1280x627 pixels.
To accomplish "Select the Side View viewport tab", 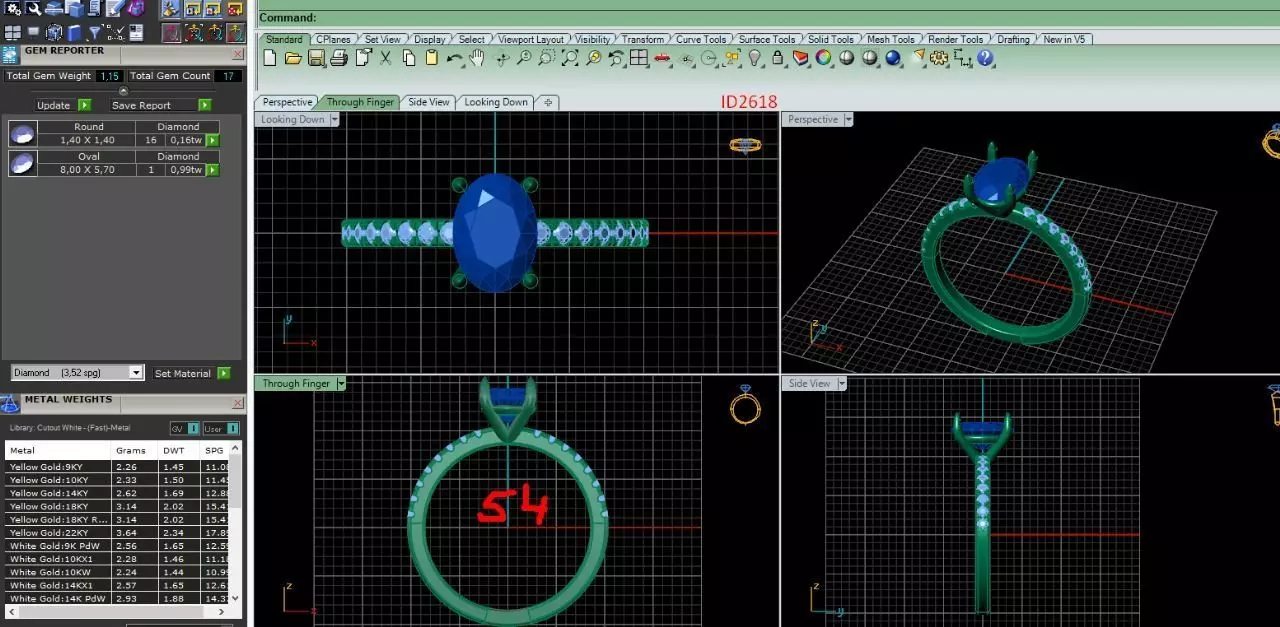I will (x=429, y=102).
